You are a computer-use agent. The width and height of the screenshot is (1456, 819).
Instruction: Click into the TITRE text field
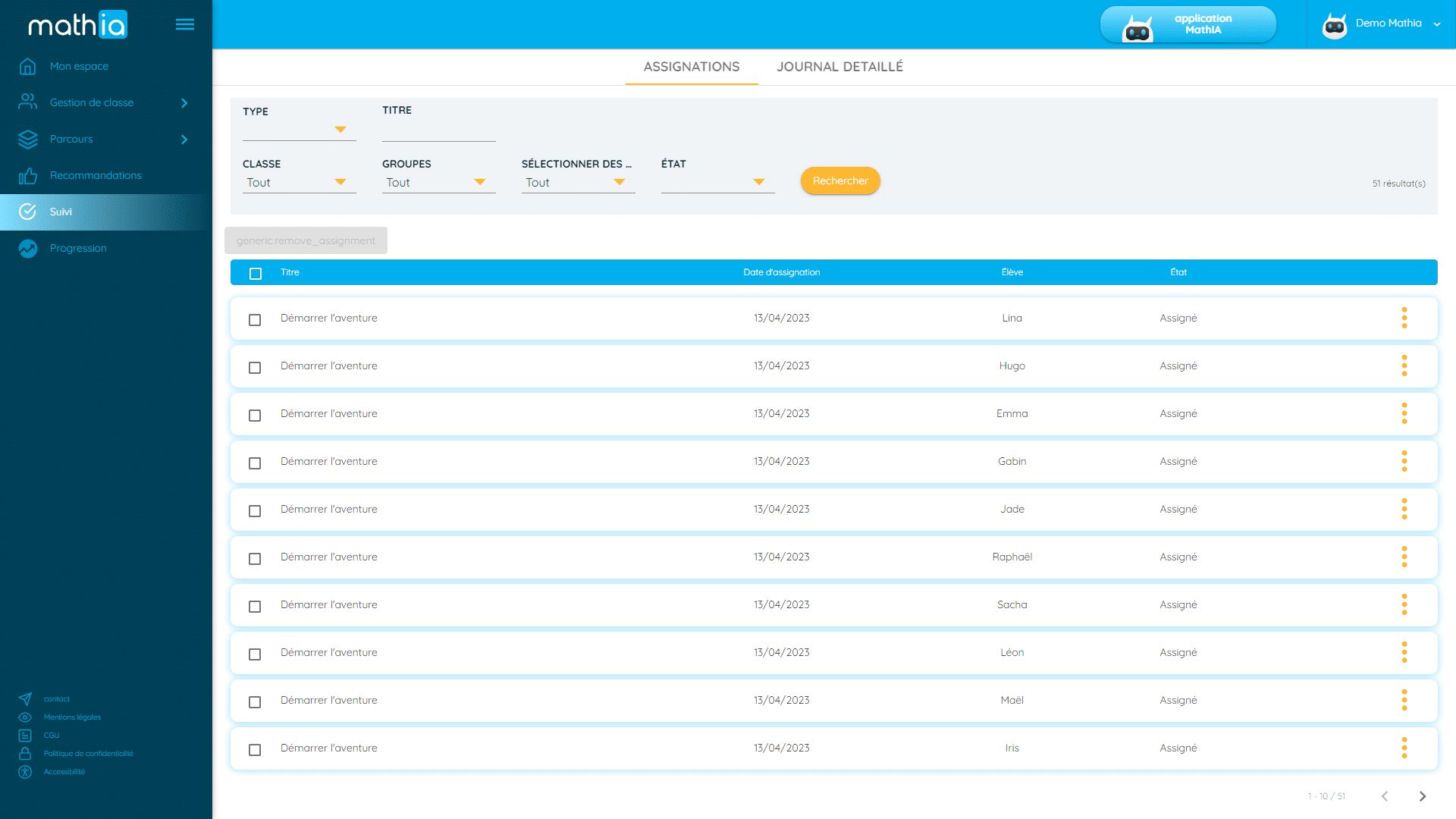(438, 130)
